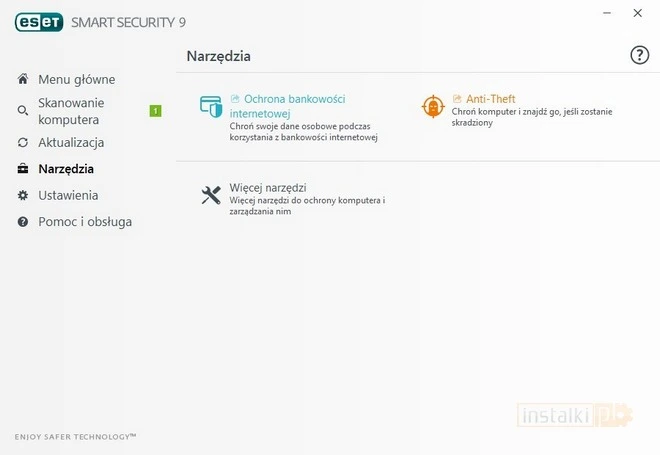Click the banking protection shield icon

click(x=211, y=106)
